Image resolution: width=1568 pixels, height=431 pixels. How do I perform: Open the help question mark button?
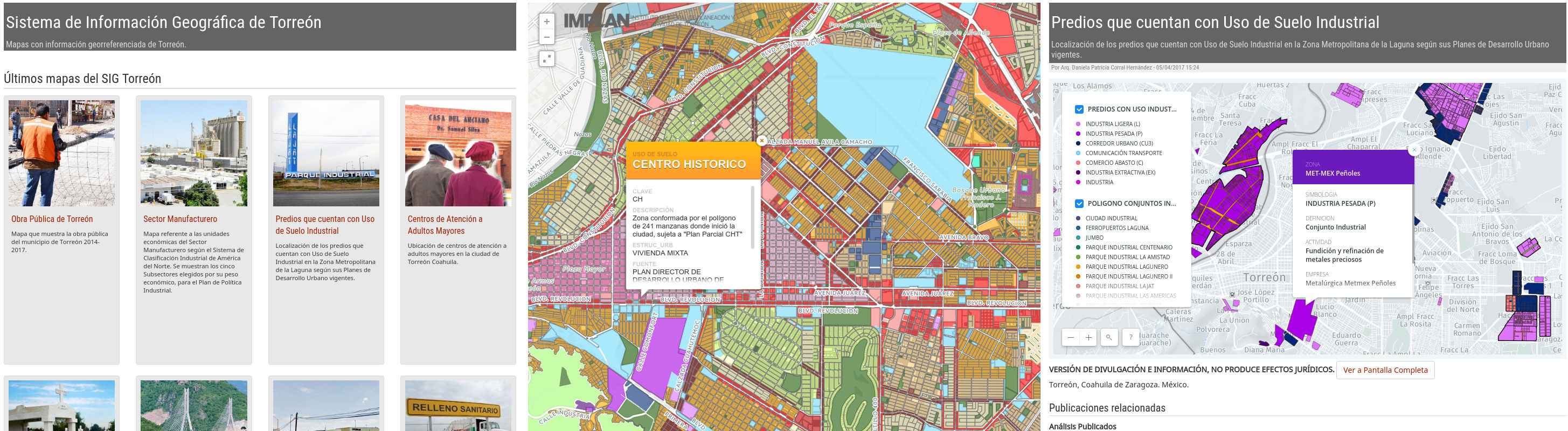[1130, 337]
